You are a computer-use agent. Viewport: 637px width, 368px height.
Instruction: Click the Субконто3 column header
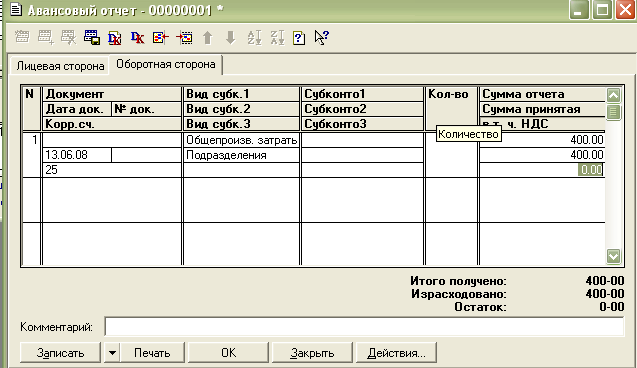(x=362, y=124)
